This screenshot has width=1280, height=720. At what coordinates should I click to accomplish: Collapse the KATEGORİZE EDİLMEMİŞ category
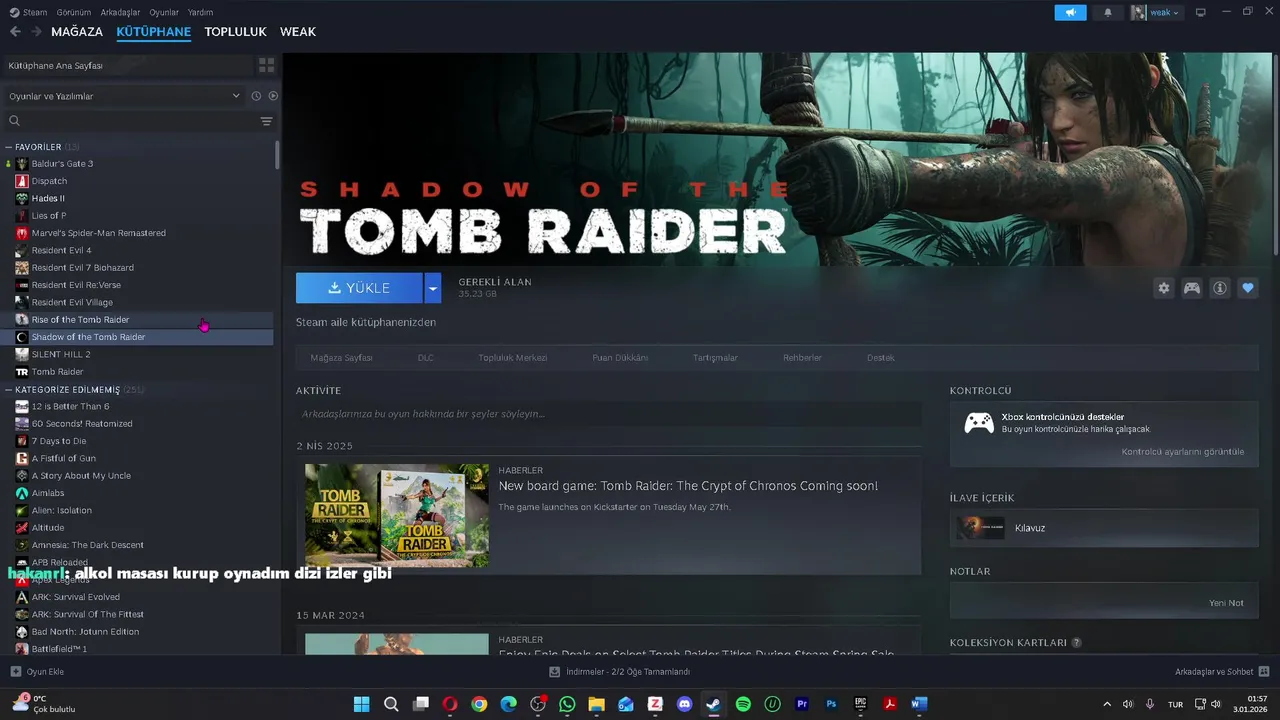tap(9, 390)
